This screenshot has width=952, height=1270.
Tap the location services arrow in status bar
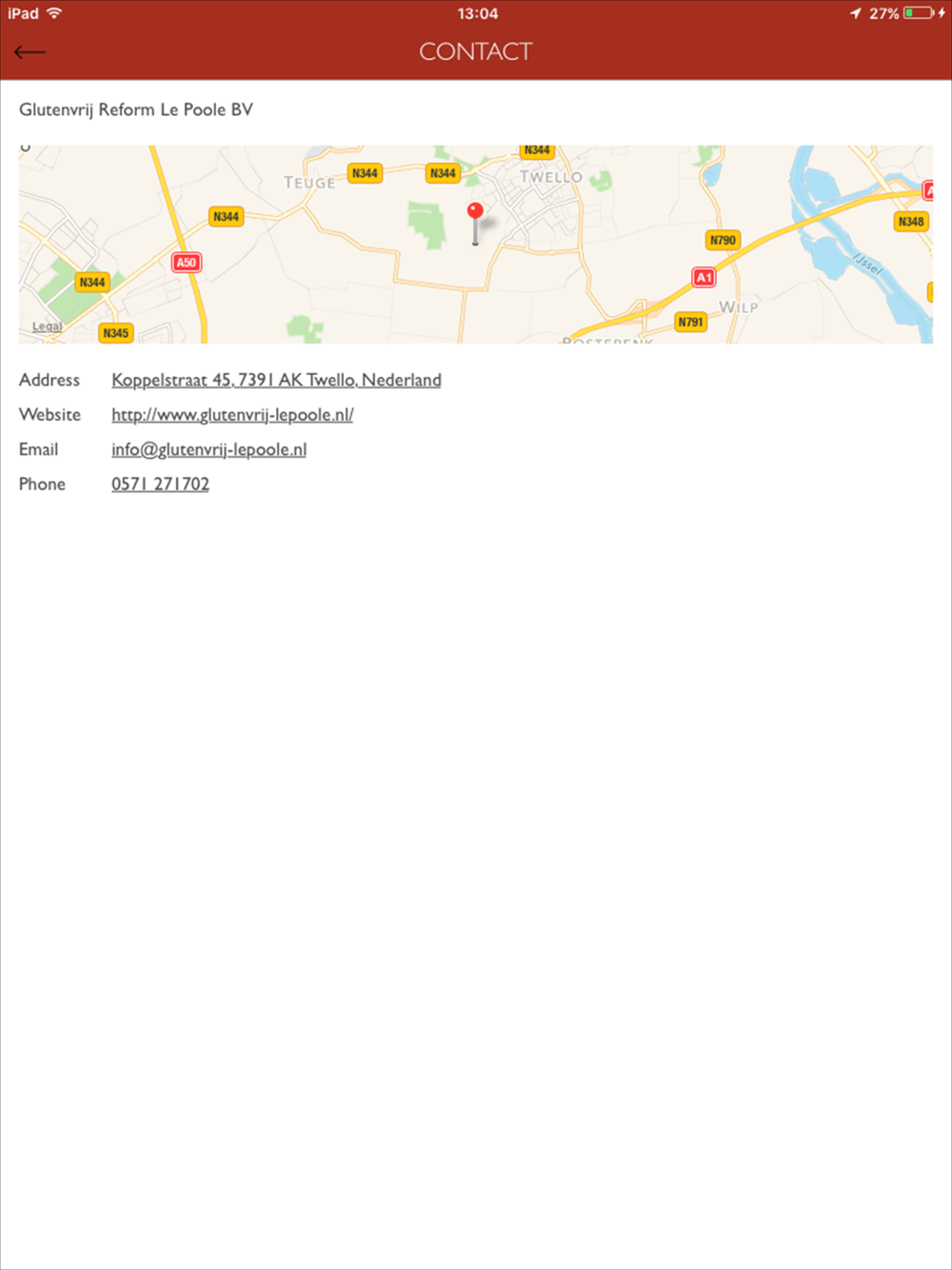[x=855, y=13]
